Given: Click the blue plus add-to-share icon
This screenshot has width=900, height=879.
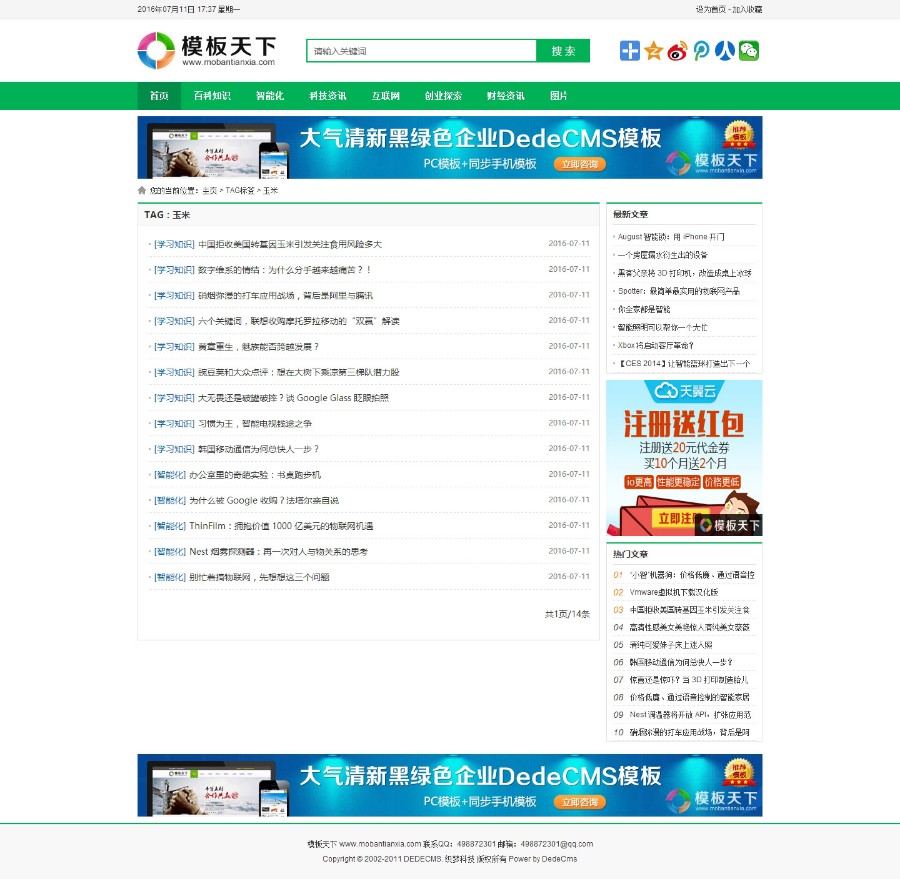Looking at the screenshot, I should (628, 50).
